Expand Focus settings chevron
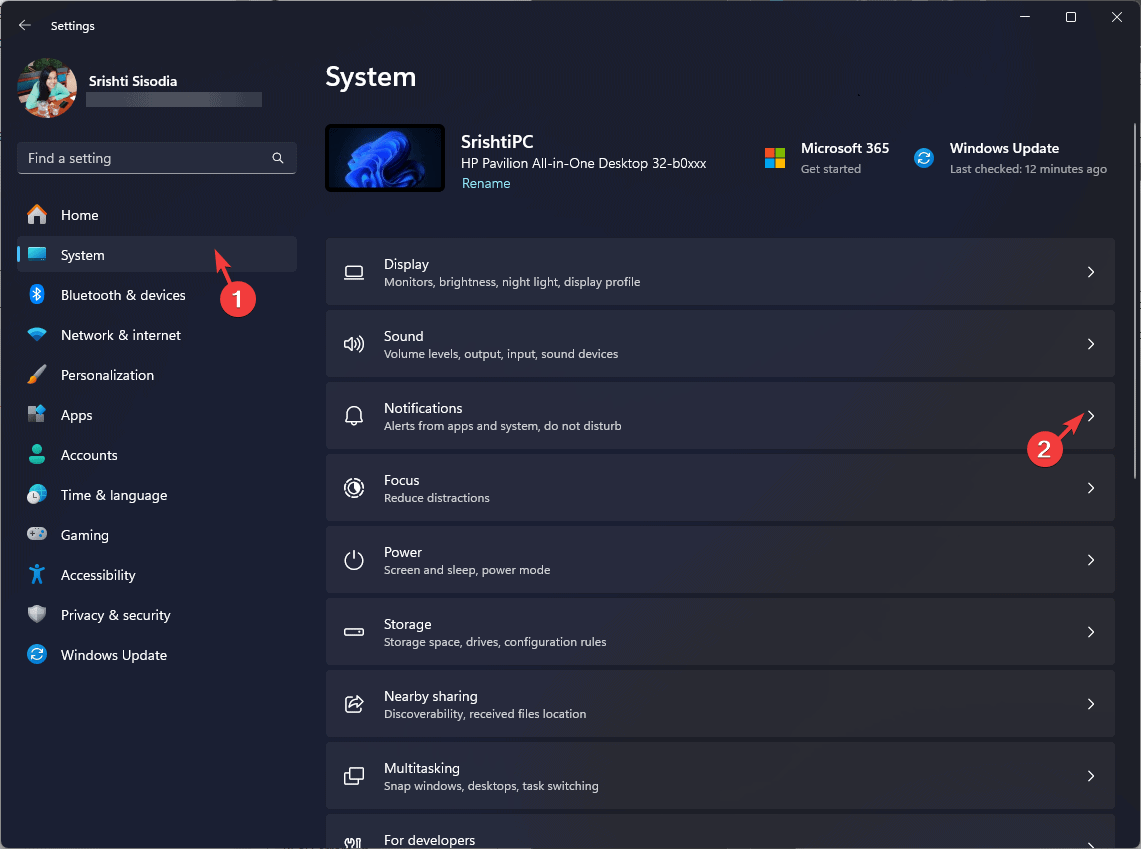This screenshot has height=849, width=1141. point(1091,488)
